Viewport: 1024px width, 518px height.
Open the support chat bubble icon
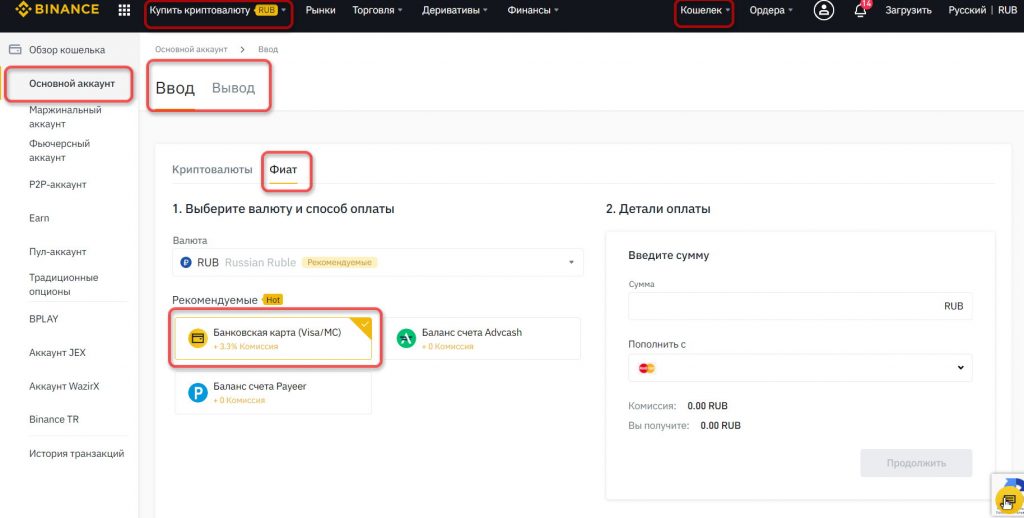pyautogui.click(x=1008, y=502)
